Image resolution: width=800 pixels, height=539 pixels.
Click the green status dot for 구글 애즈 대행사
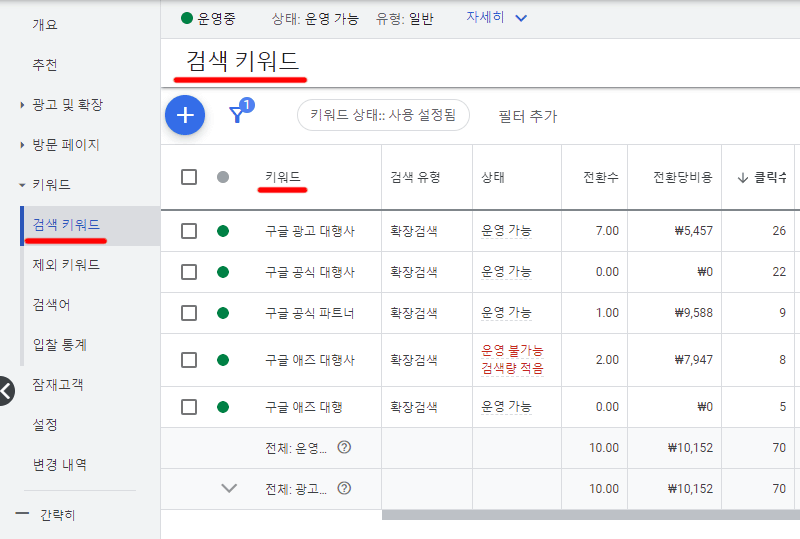[223, 360]
